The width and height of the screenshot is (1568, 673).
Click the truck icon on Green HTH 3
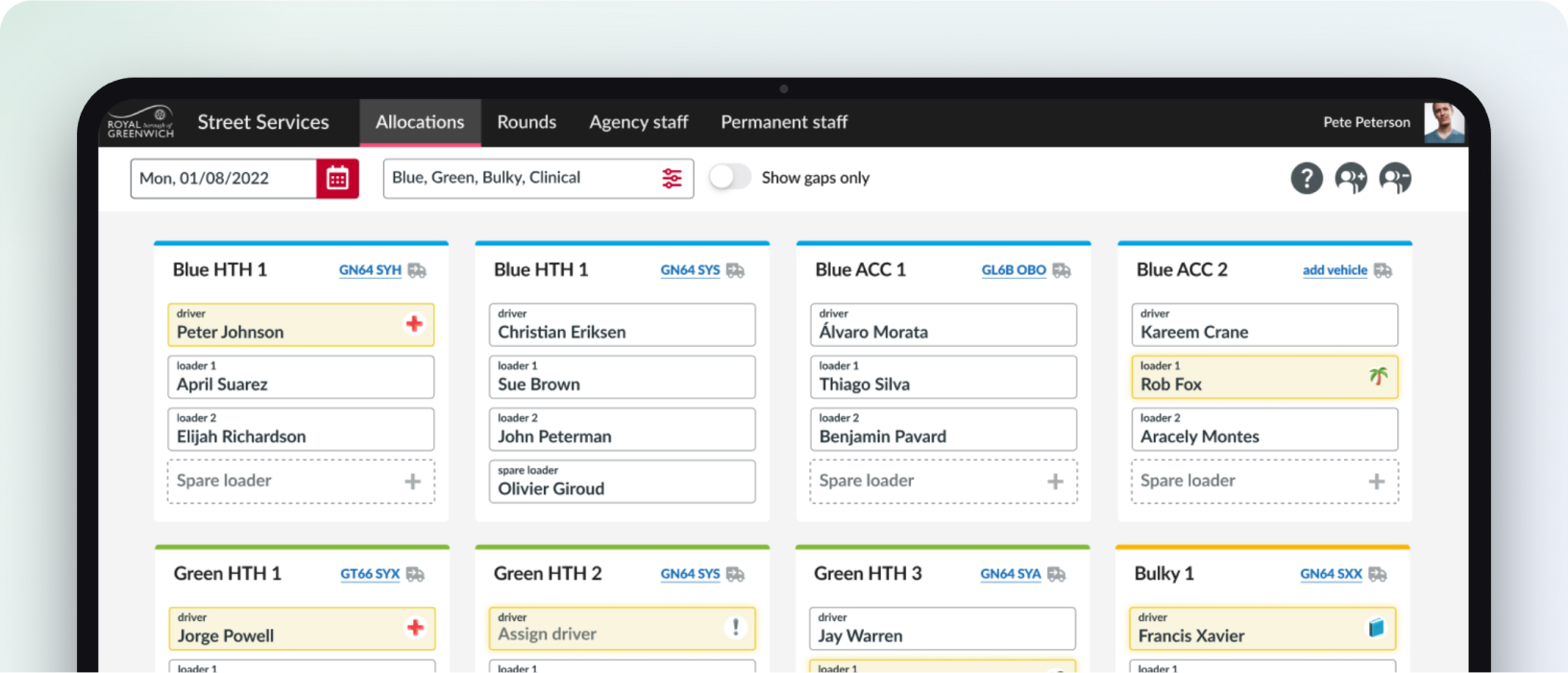(1056, 574)
